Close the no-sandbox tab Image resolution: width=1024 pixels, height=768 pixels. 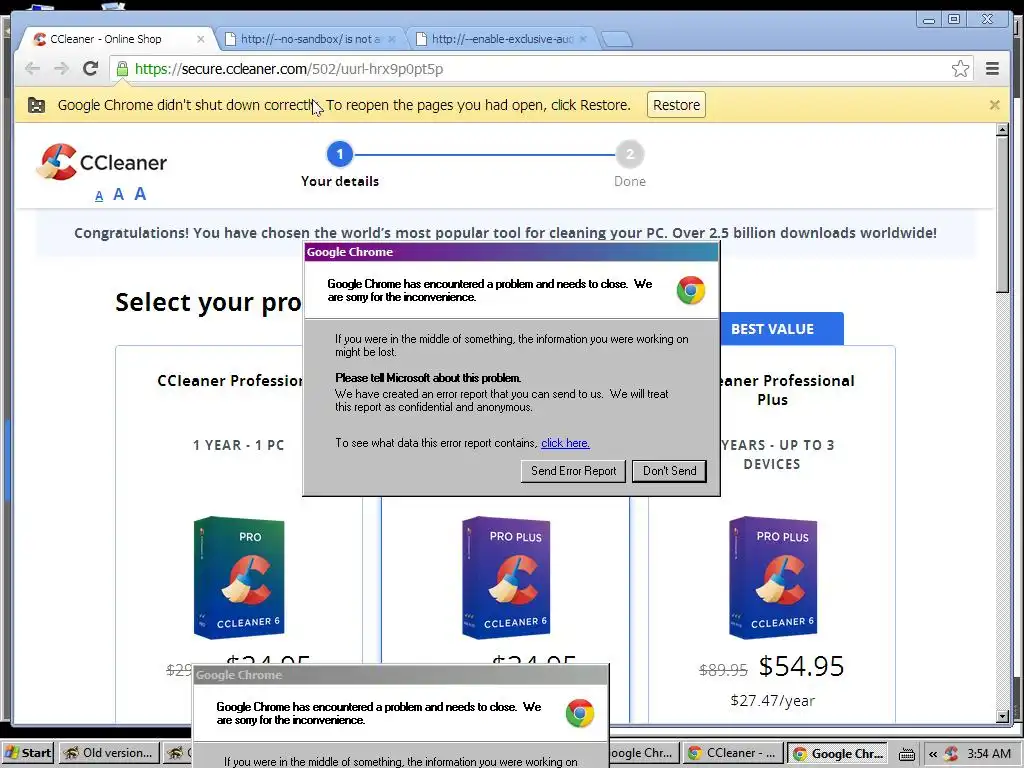pyautogui.click(x=391, y=39)
